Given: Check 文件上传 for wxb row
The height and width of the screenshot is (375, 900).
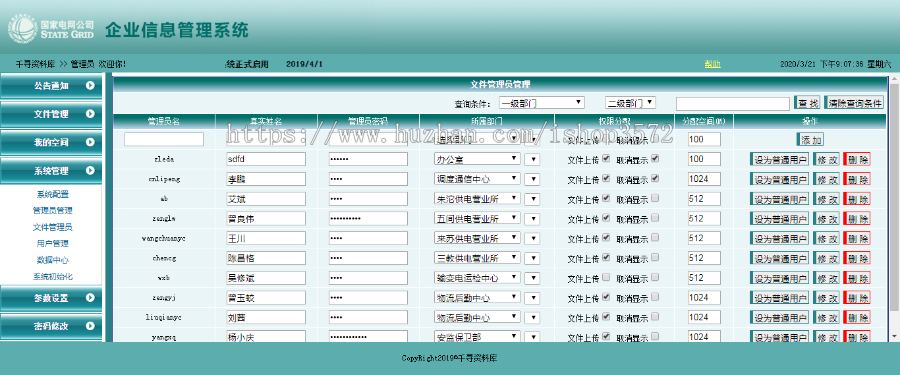Looking at the screenshot, I should (606, 277).
